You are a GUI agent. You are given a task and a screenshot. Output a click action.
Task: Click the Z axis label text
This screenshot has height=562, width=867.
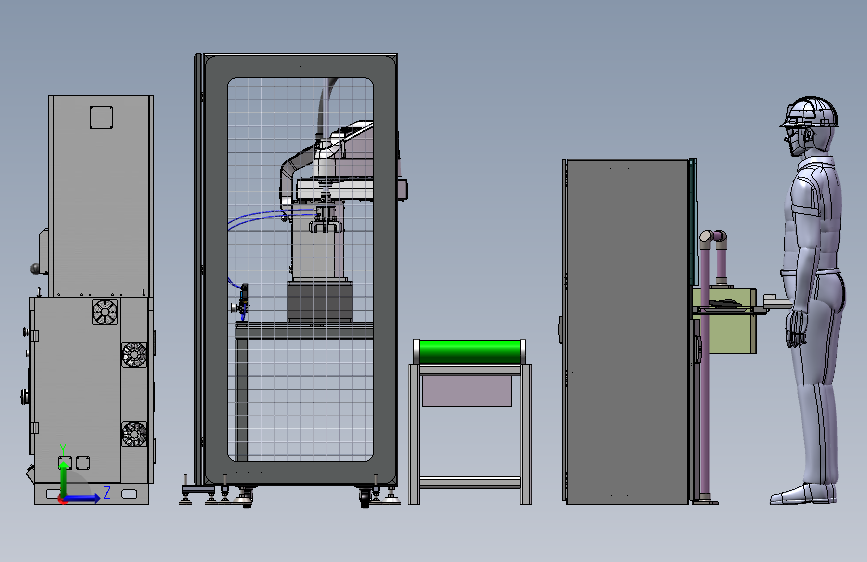(x=107, y=492)
